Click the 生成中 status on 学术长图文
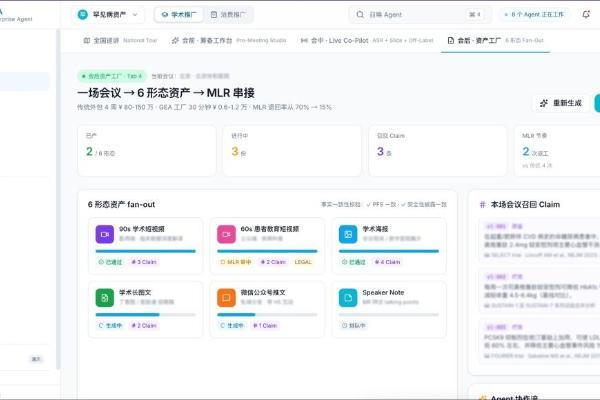The image size is (600, 400). pyautogui.click(x=110, y=326)
